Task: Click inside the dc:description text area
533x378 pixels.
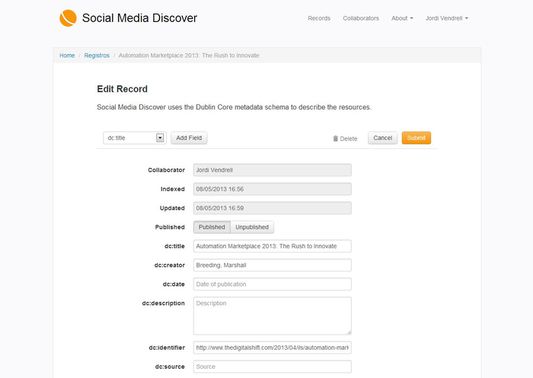Action: click(272, 316)
